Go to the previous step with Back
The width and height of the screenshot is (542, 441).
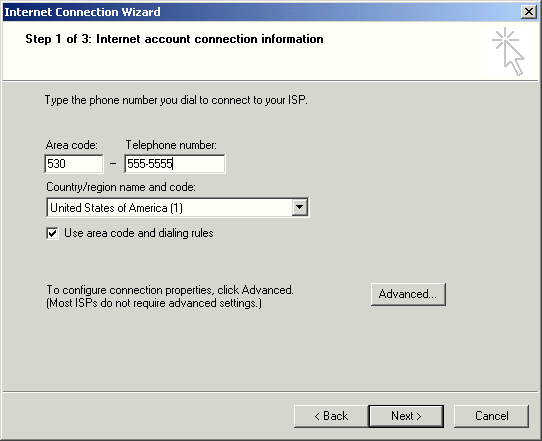click(331, 416)
